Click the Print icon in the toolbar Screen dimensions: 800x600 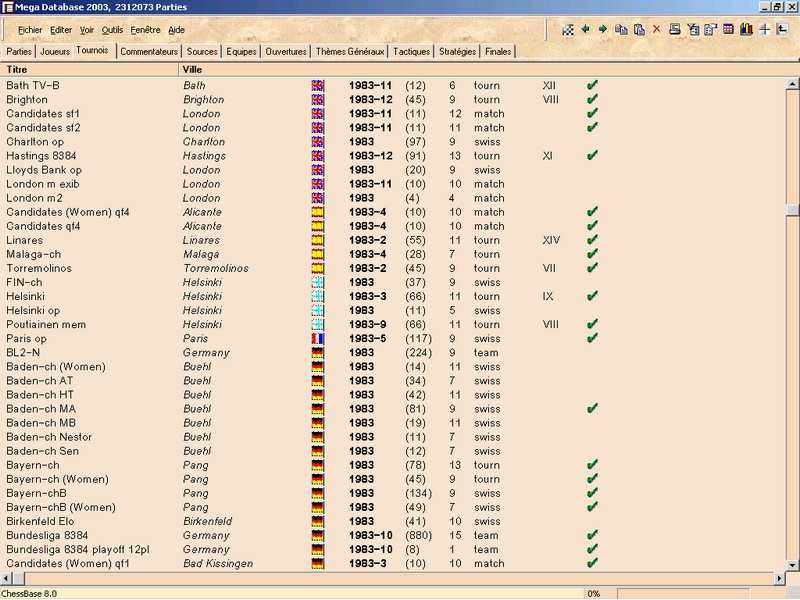674,30
